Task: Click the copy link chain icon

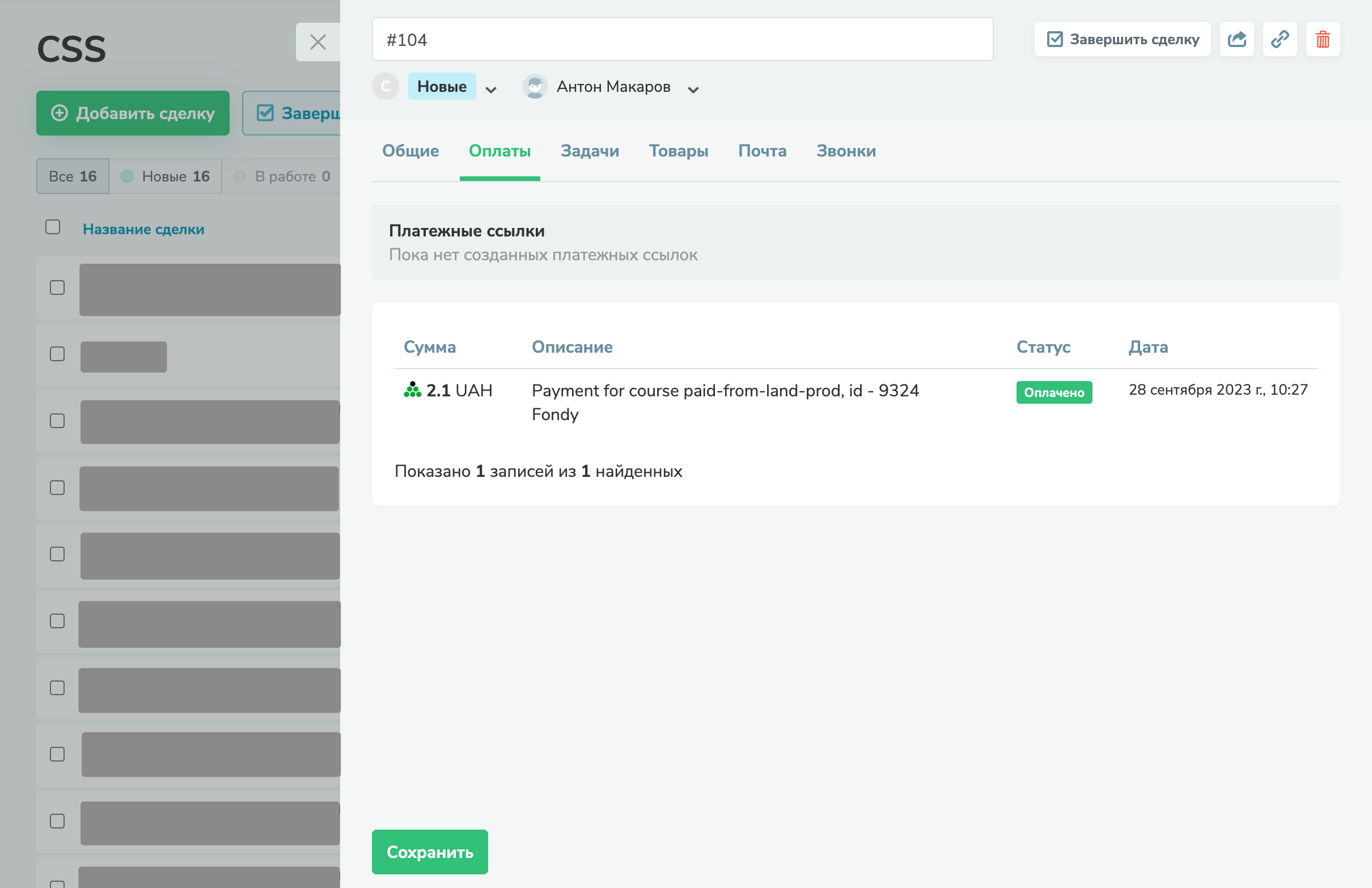Action: click(1280, 39)
